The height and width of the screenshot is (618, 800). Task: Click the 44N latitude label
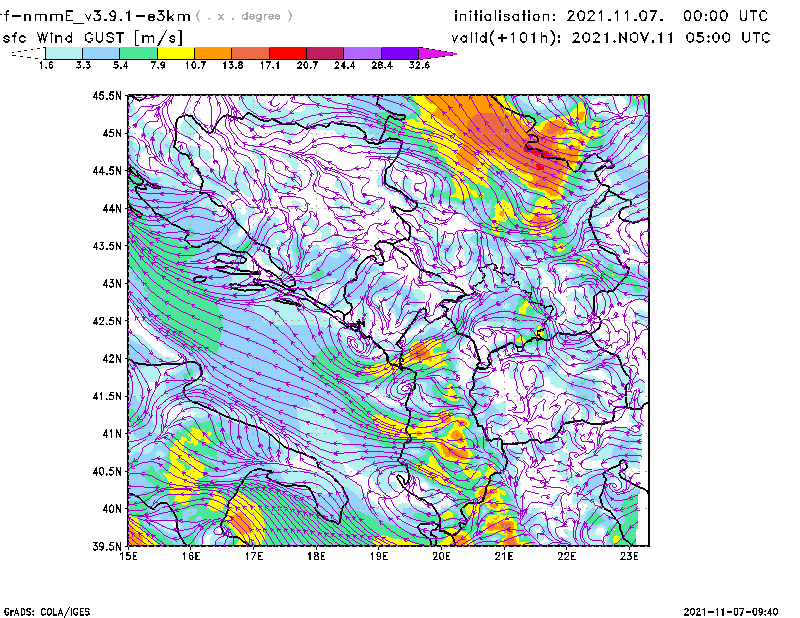point(112,208)
